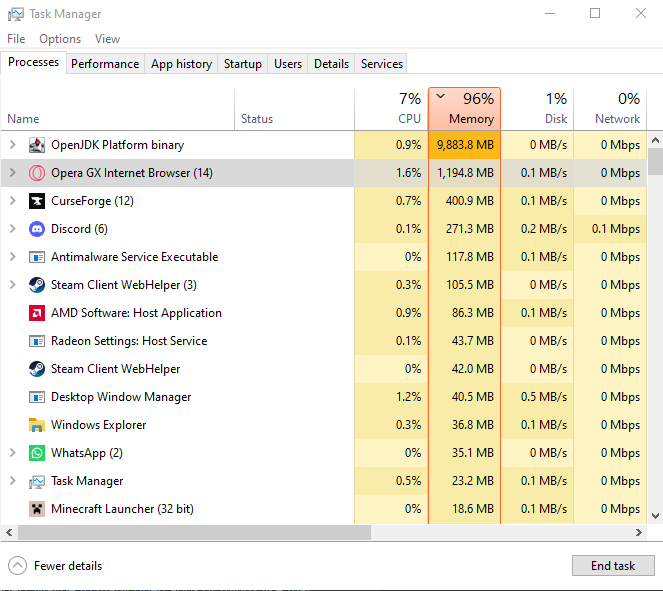
Task: Click the single Steam Client WebHelper icon
Action: tap(37, 369)
